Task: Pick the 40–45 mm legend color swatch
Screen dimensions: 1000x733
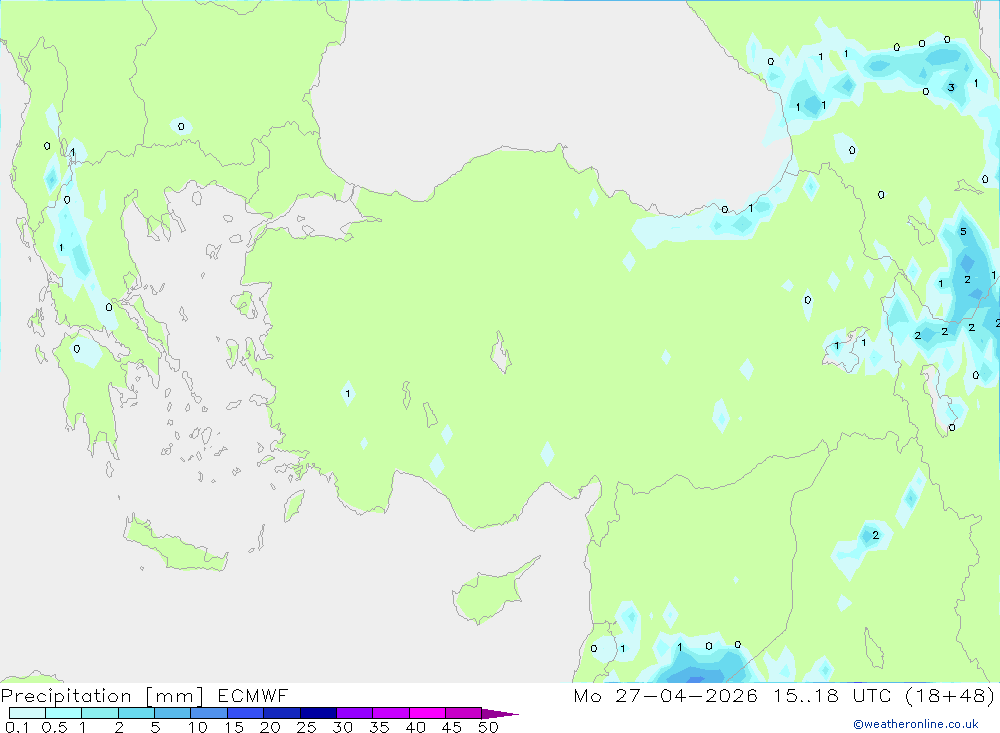Action: click(x=427, y=713)
